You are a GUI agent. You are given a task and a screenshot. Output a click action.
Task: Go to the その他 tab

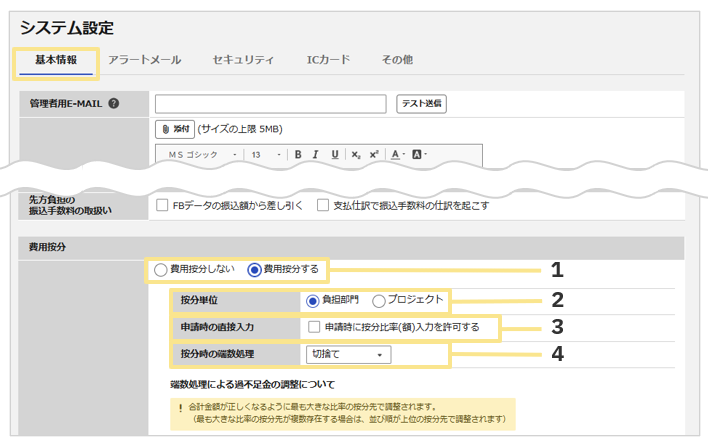397,60
